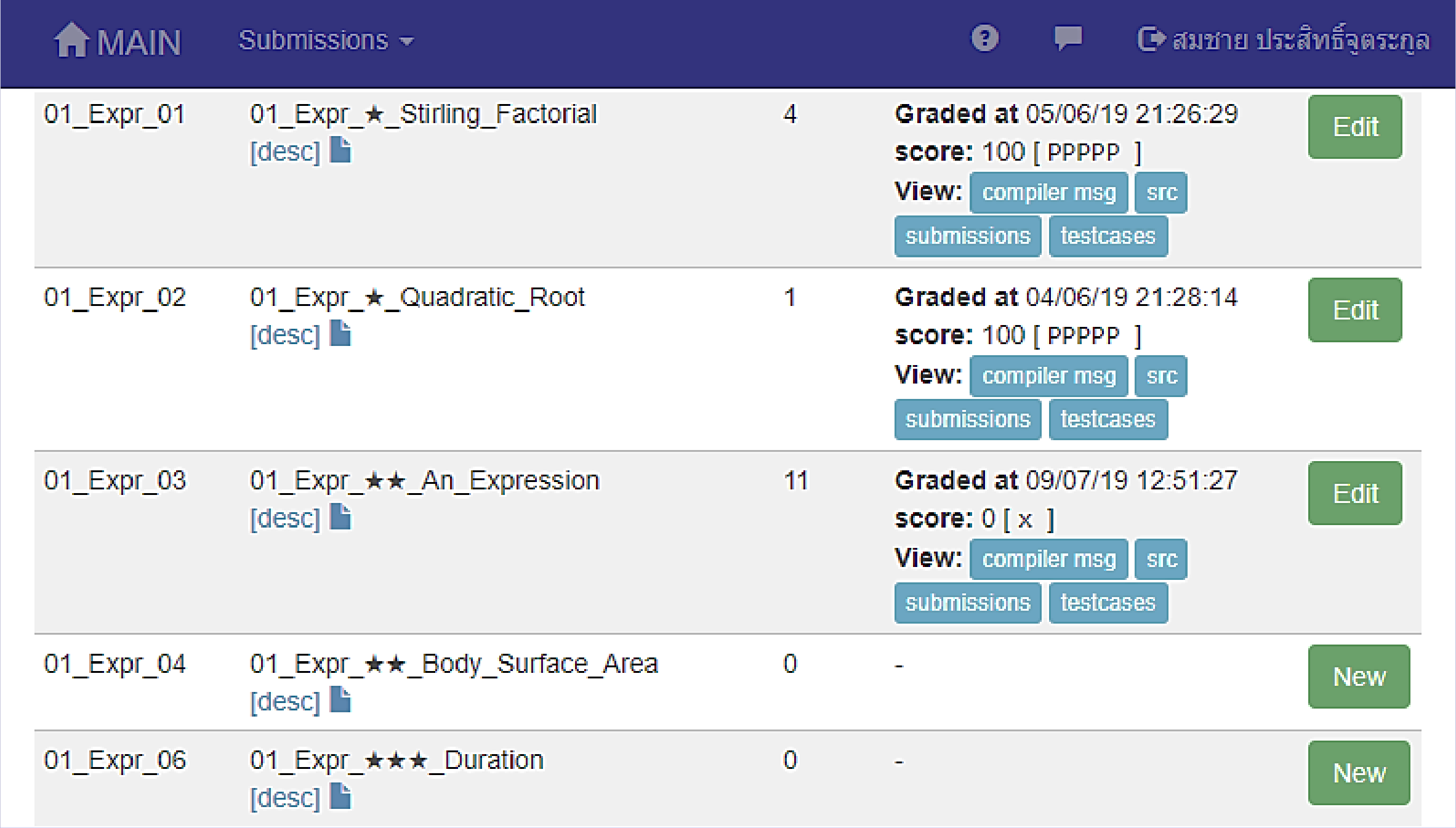View testcases for 01_Expr_02
Image resolution: width=1456 pixels, height=828 pixels.
(1108, 419)
